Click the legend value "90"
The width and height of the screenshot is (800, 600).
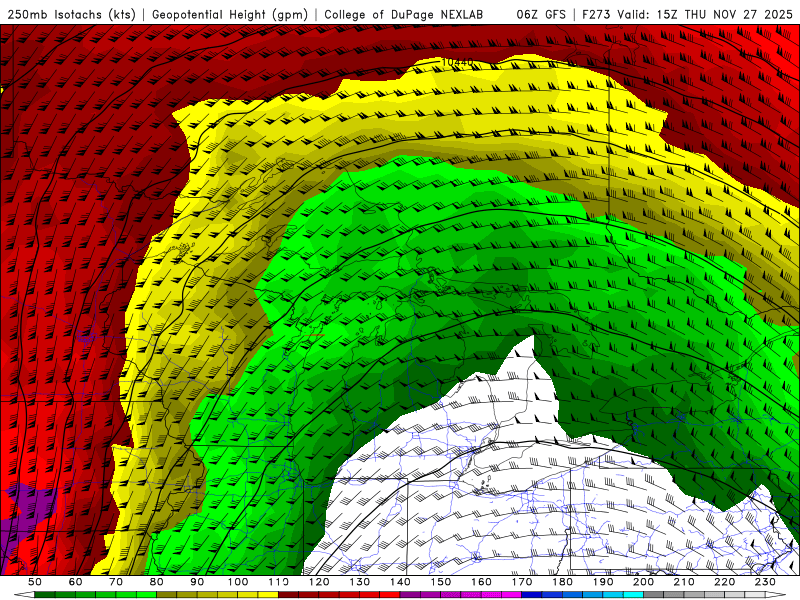pos(197,582)
